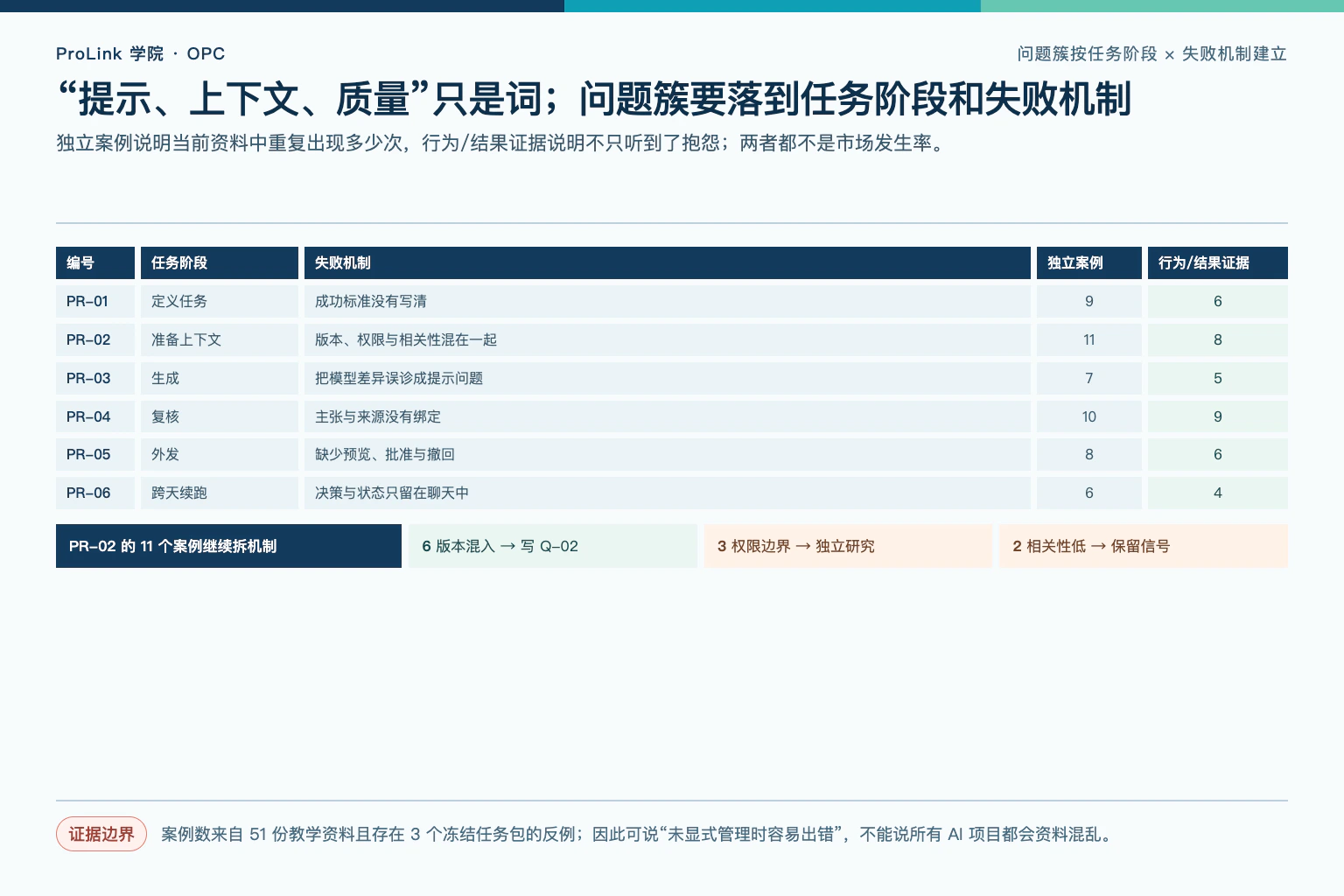Select the PR-01 cell
Screen dimensions: 1344x896
95,301
